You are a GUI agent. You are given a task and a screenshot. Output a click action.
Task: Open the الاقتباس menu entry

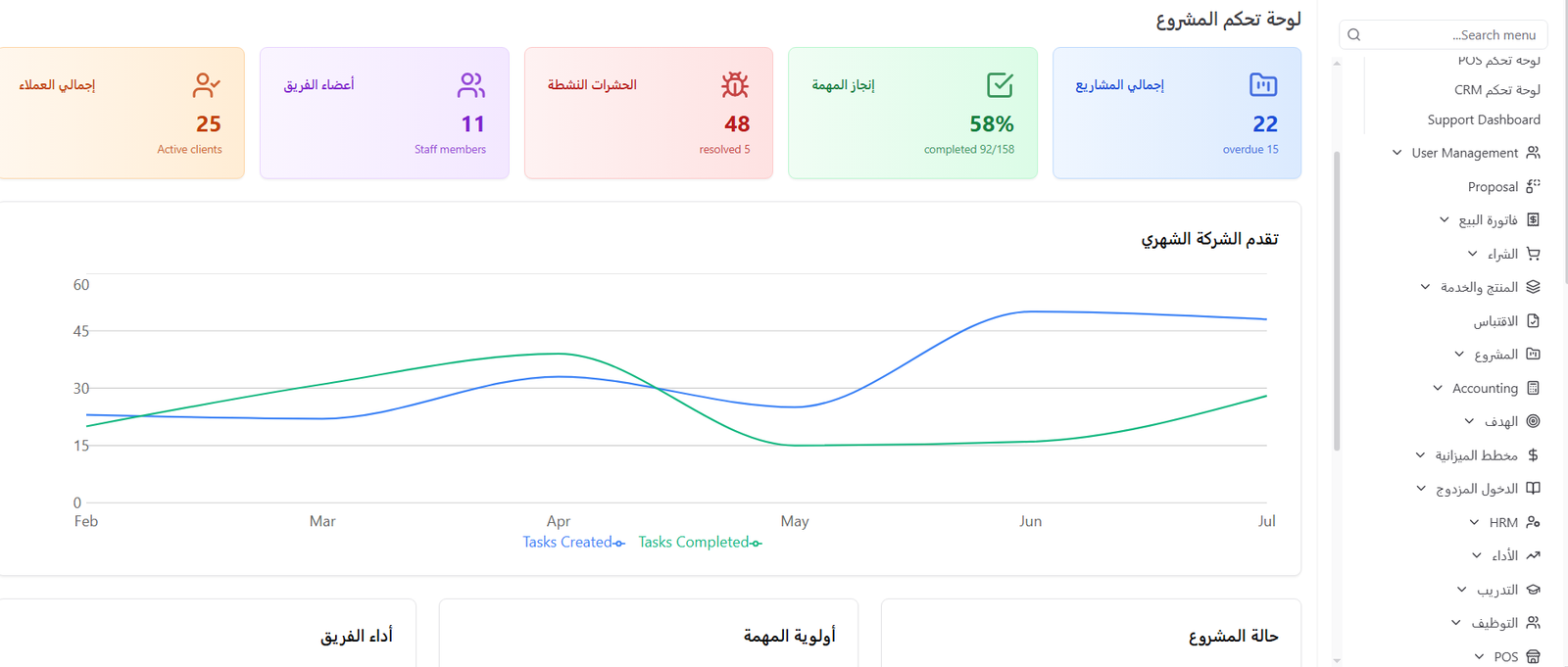click(1495, 321)
